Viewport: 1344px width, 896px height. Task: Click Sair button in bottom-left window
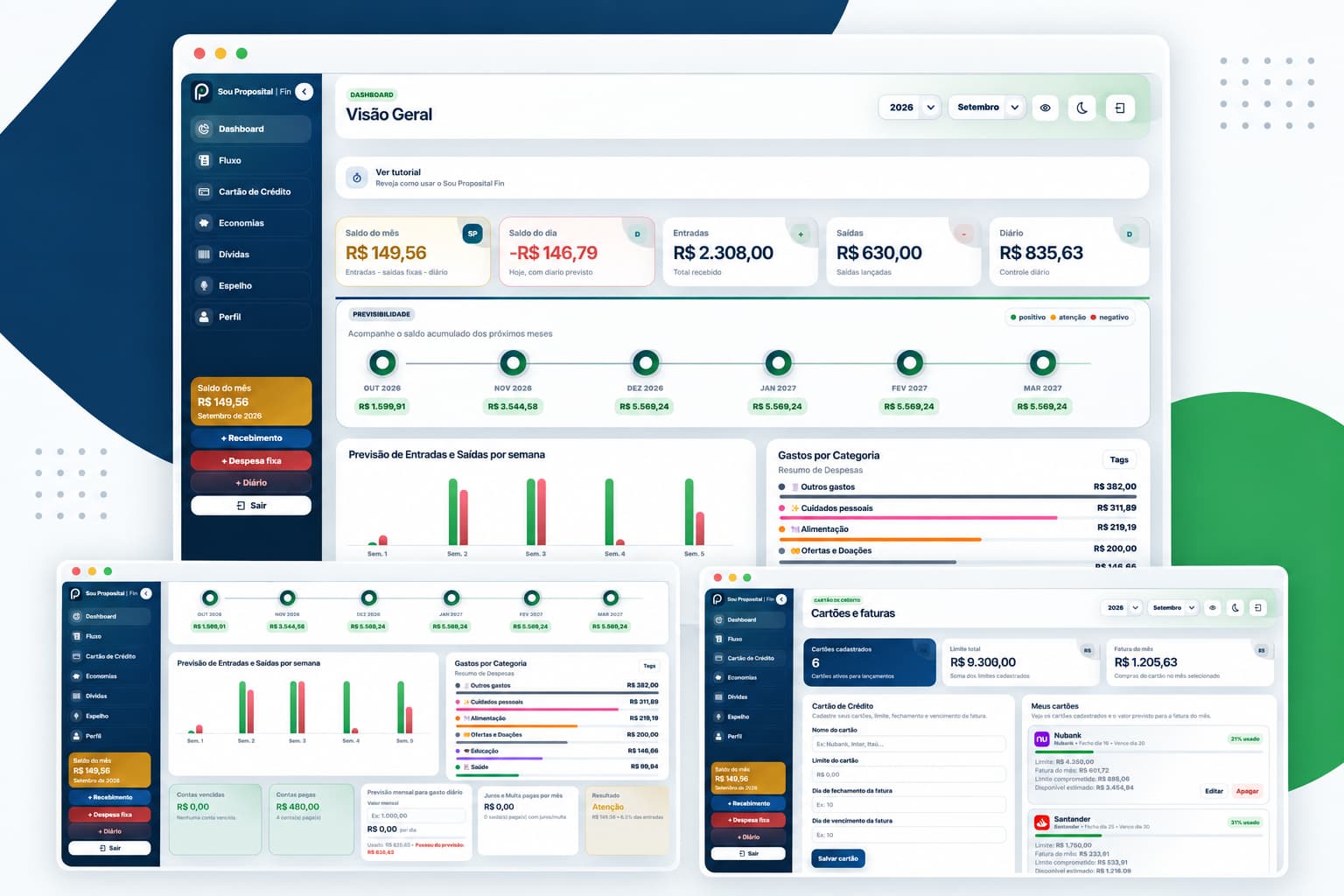click(x=110, y=848)
